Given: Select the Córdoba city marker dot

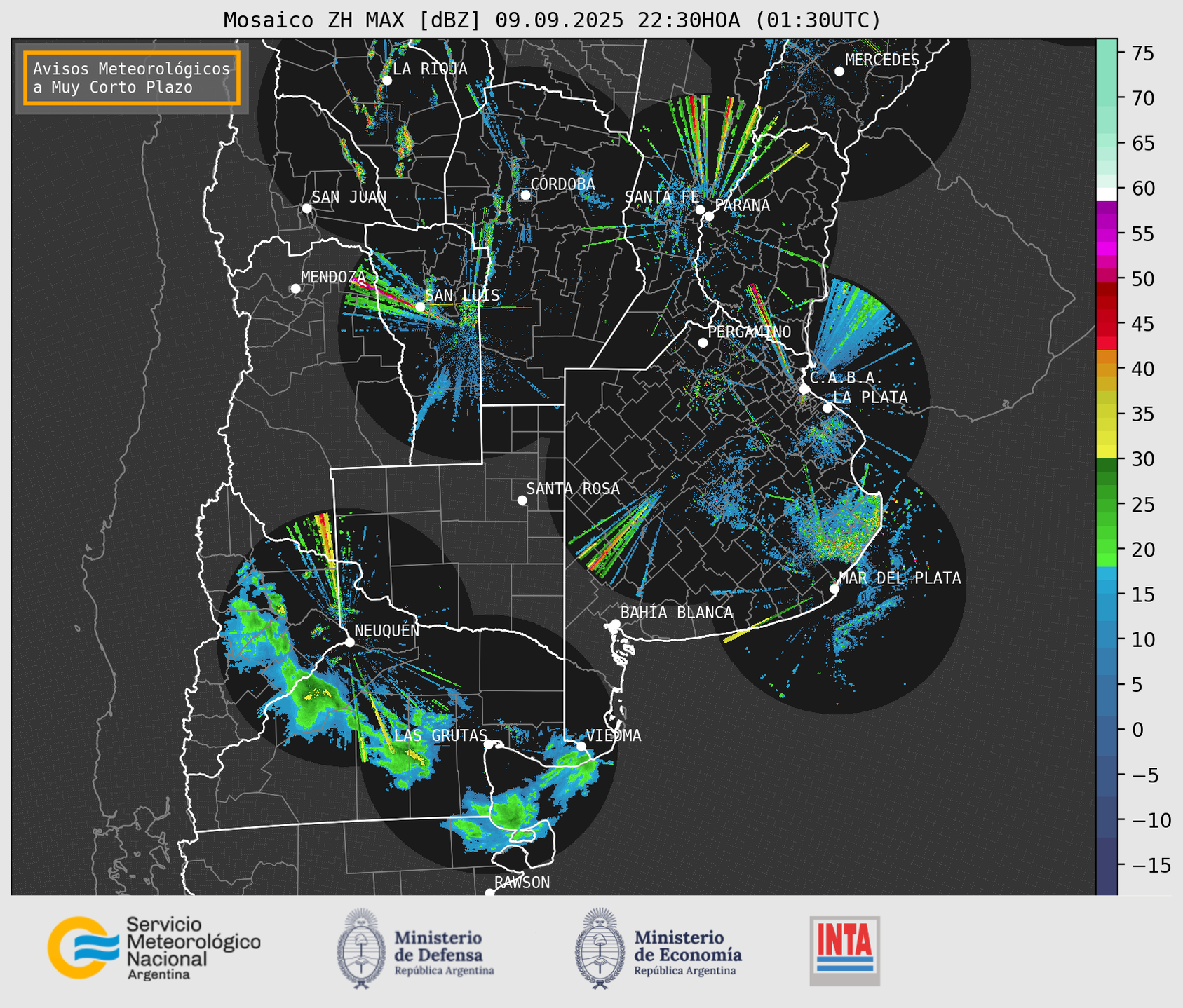Looking at the screenshot, I should click(525, 195).
